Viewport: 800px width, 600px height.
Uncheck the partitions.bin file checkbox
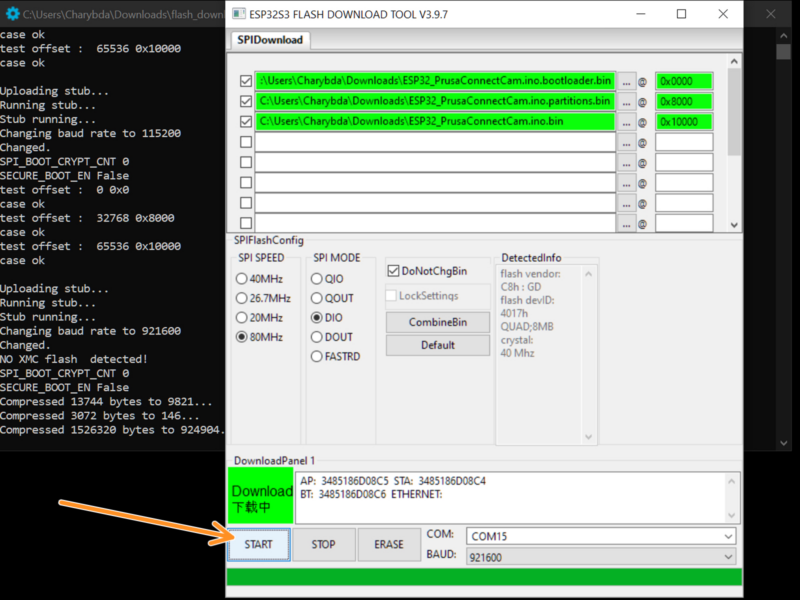(246, 101)
